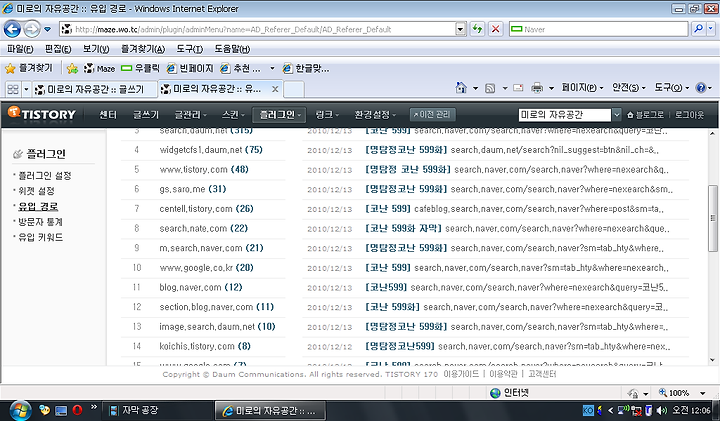720x421 pixels.
Task: Open the 페이지(P) command menu
Action: [582, 88]
